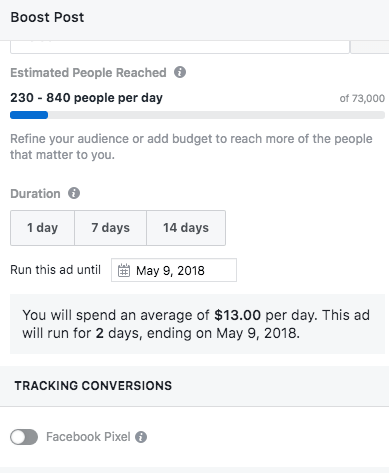The width and height of the screenshot is (389, 473).
Task: Click the Facebook Pixel label text
Action: coord(88,437)
